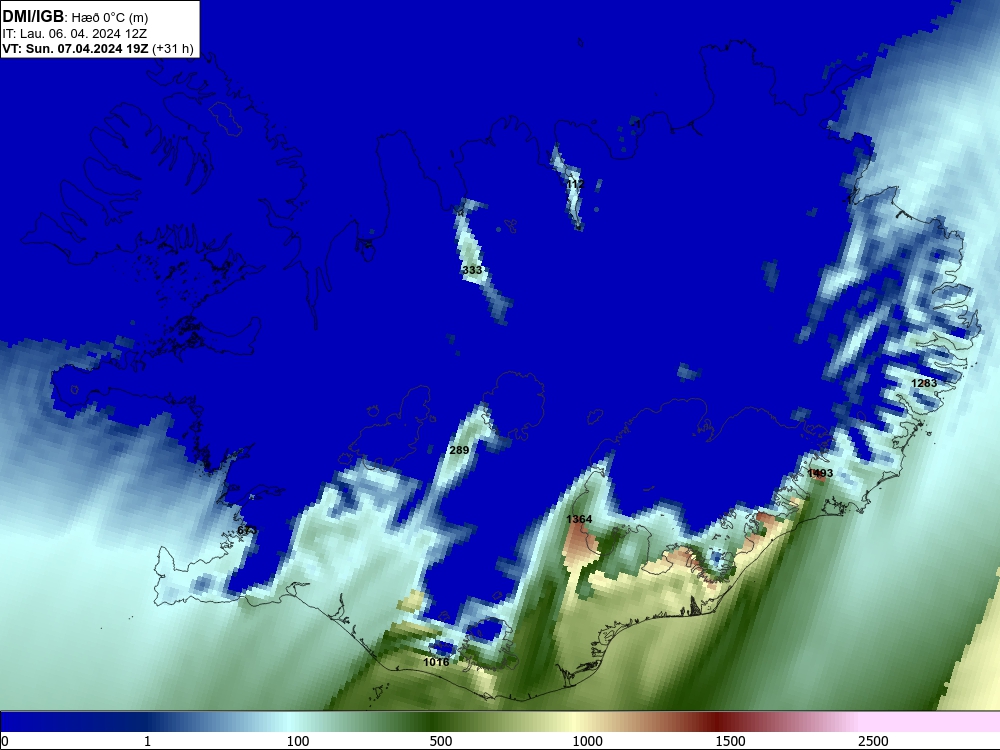The width and height of the screenshot is (1000, 750).
Task: Click the map value 1364
Action: click(579, 519)
